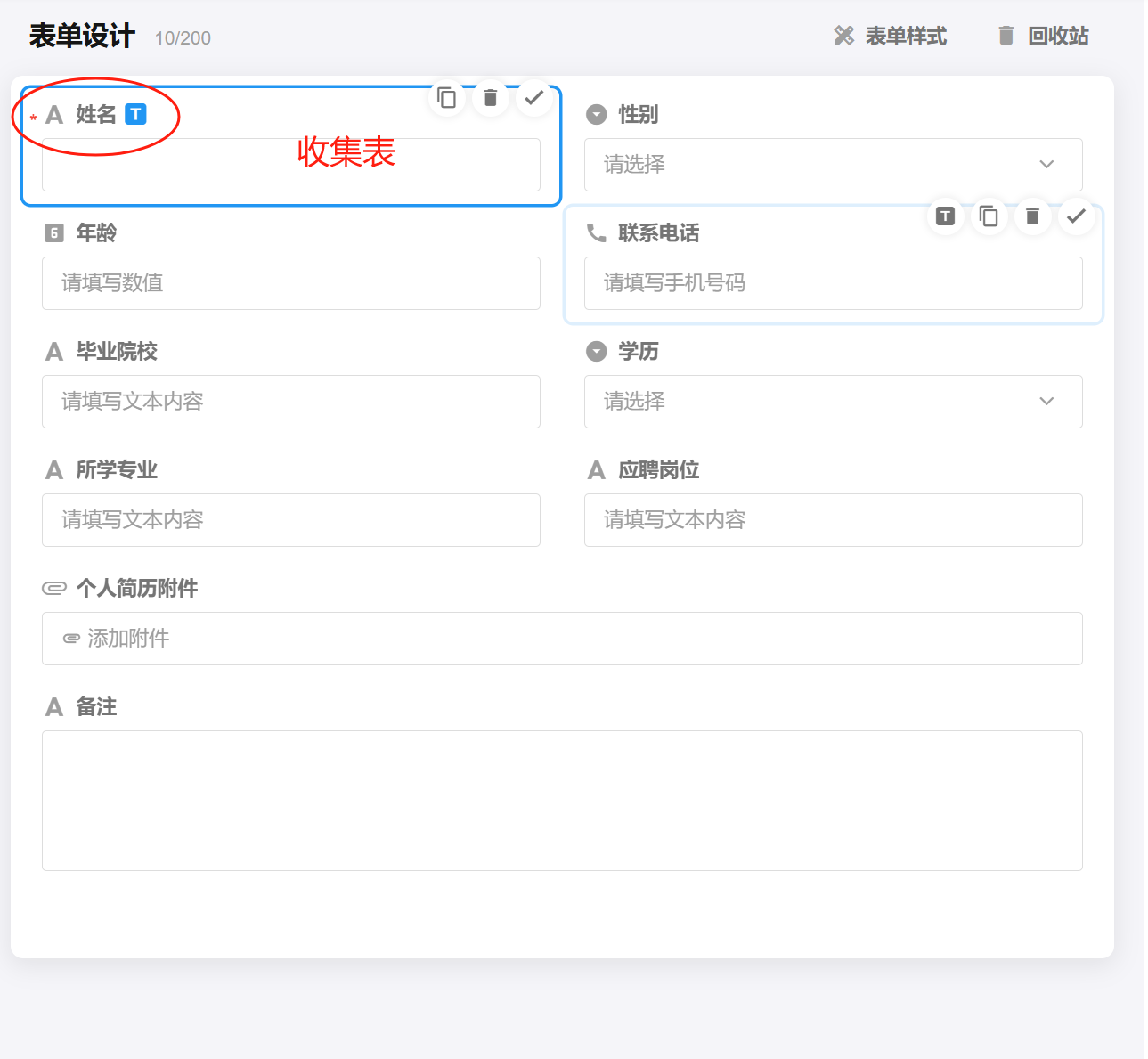The width and height of the screenshot is (1148, 1059).
Task: Click the 性别 dropdown chevron arrow
Action: [x=1046, y=165]
